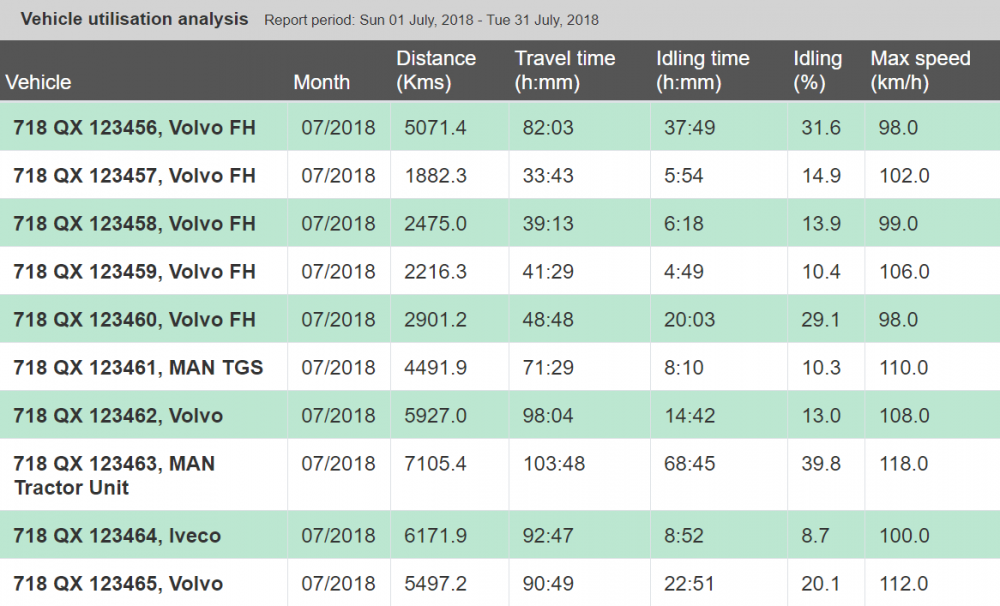Viewport: 1000px width, 606px height.
Task: Click the Month column header
Action: (321, 82)
